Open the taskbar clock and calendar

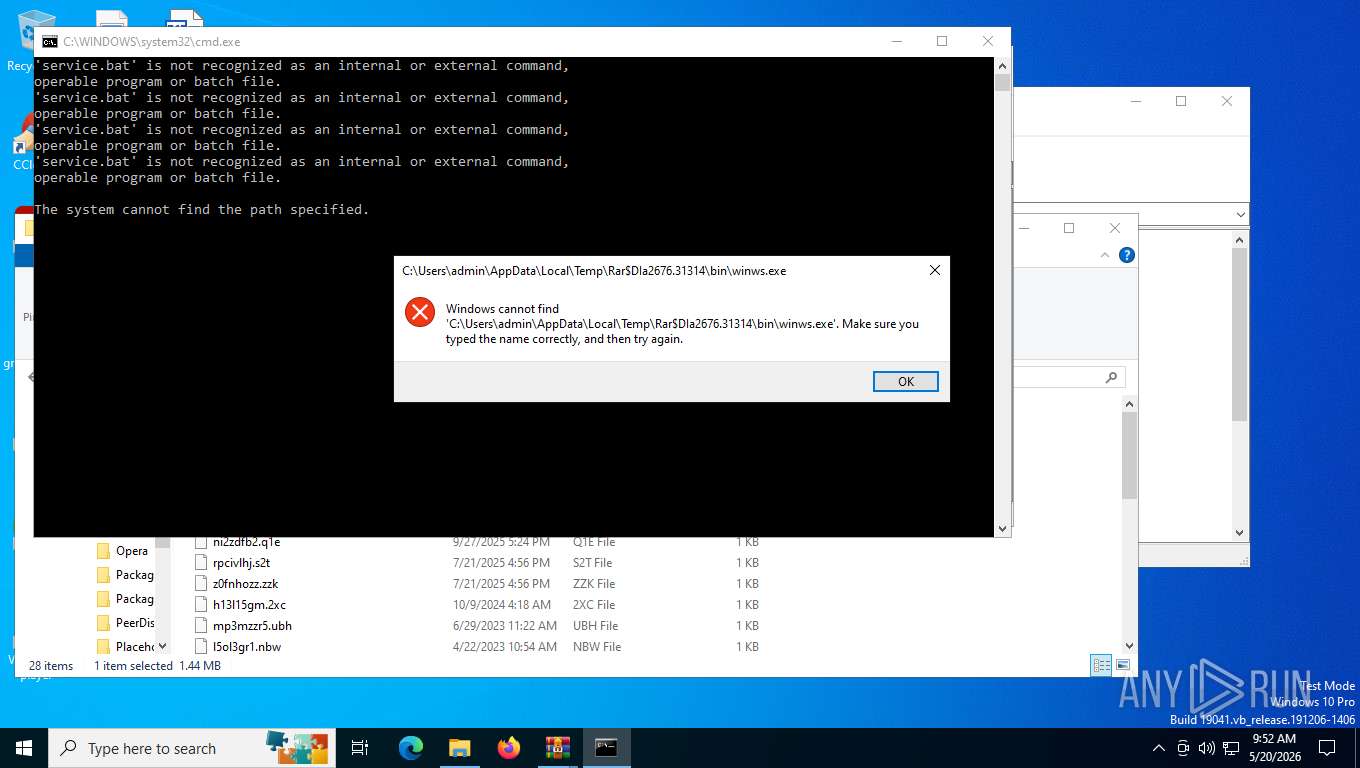click(x=1276, y=748)
